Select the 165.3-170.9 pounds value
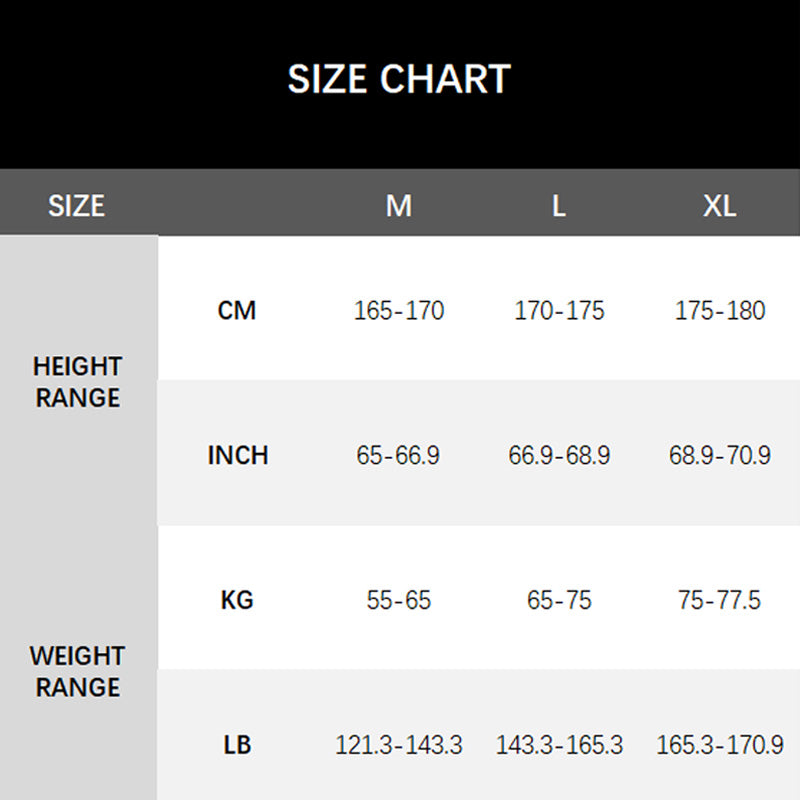Image resolution: width=800 pixels, height=800 pixels. click(x=719, y=745)
